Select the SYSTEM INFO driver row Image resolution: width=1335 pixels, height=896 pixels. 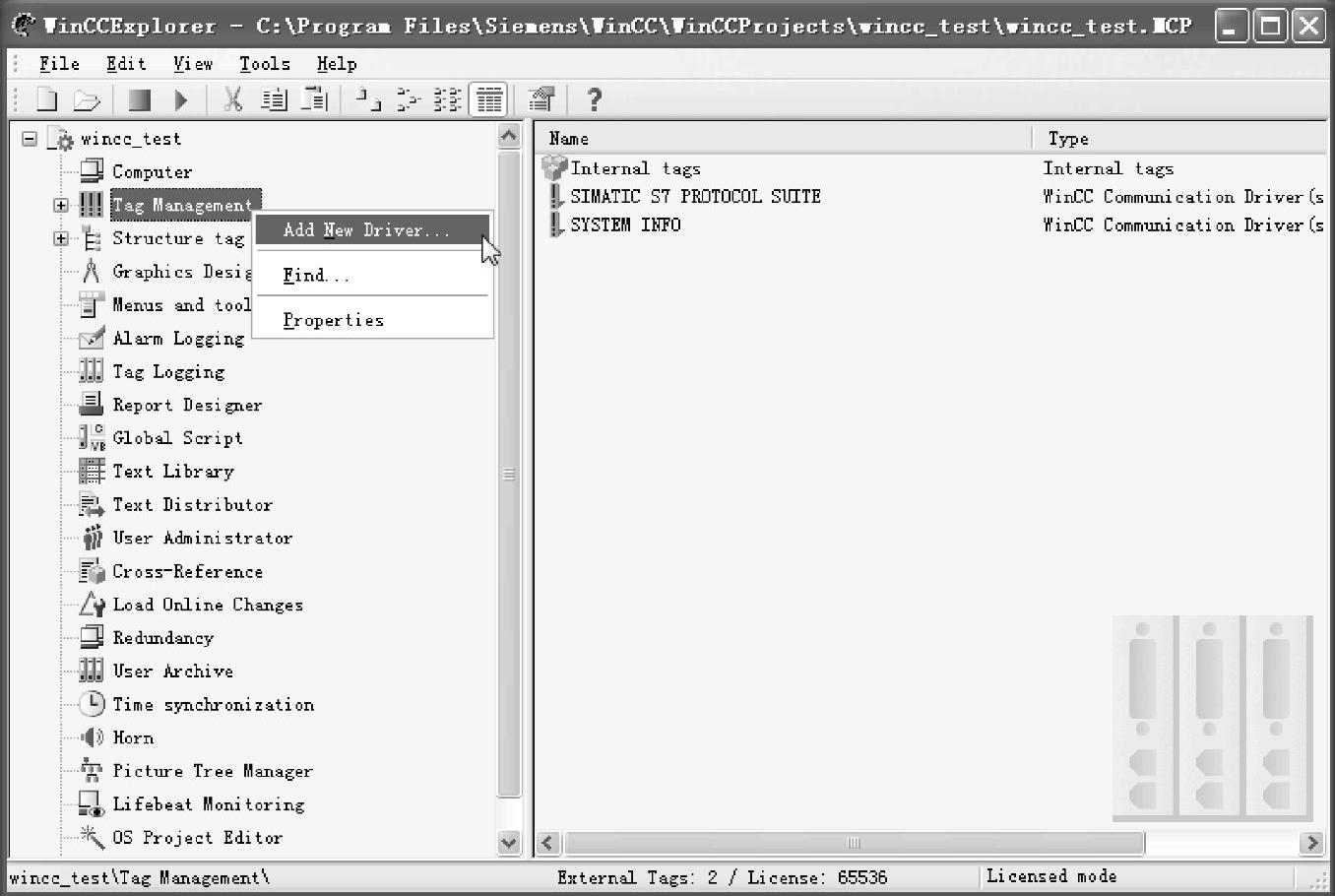point(625,225)
